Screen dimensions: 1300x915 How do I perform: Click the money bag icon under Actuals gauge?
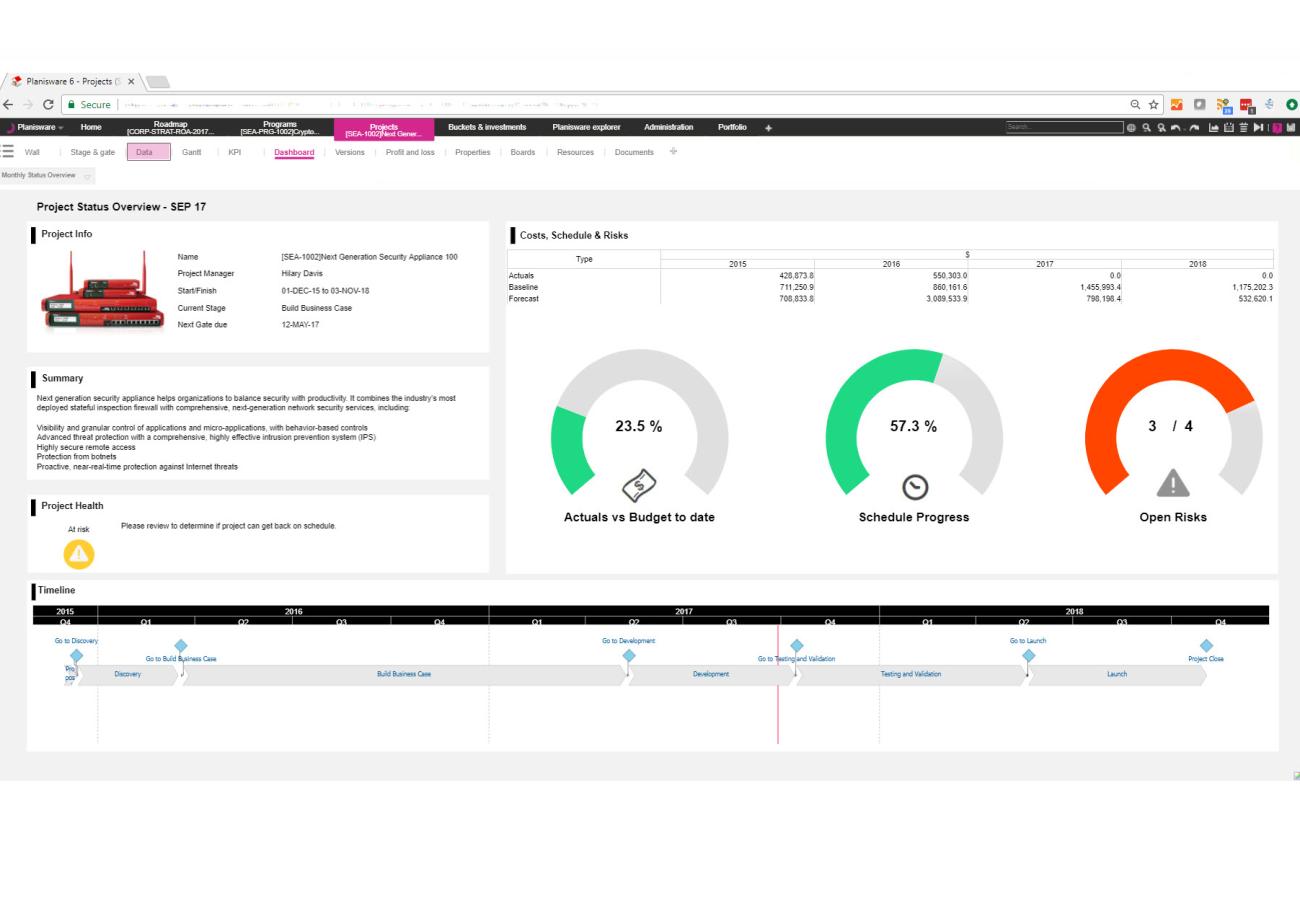tap(638, 486)
